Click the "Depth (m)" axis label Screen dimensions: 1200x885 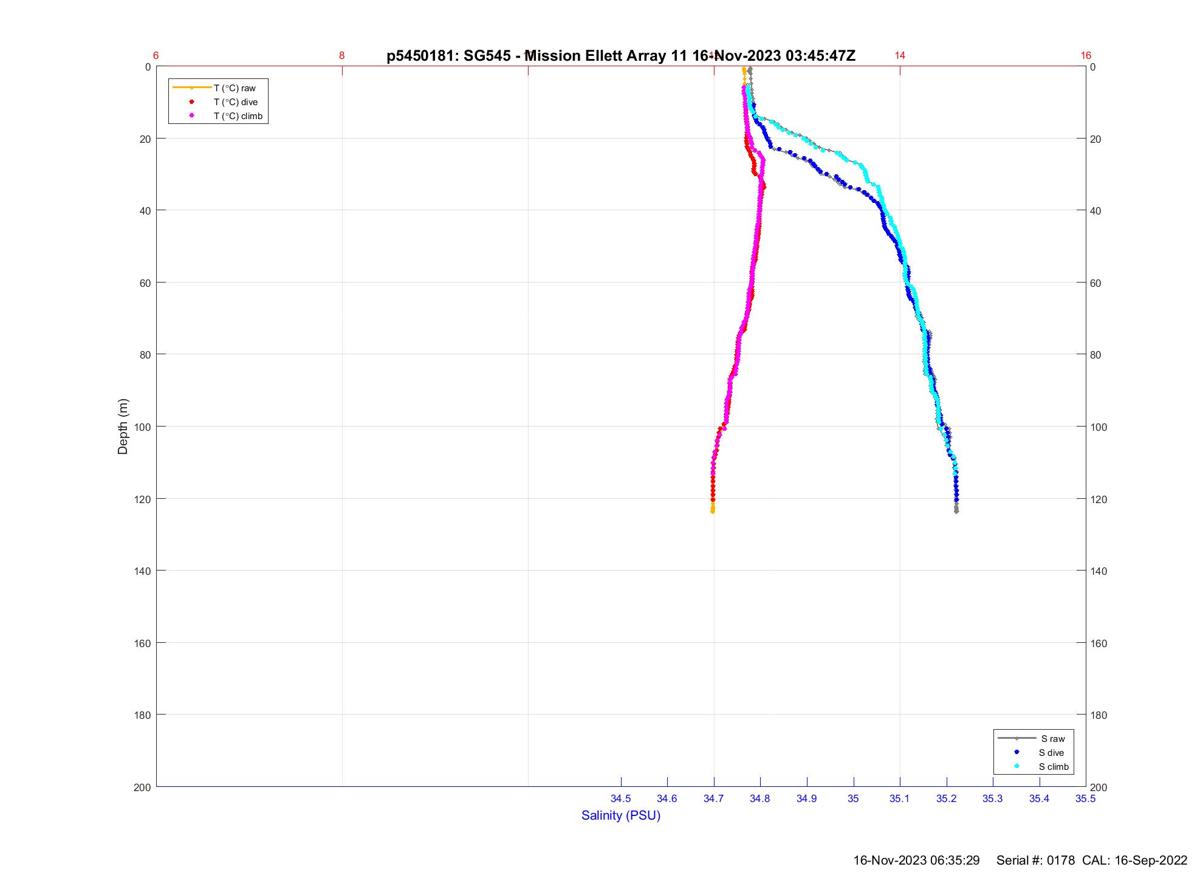click(123, 427)
